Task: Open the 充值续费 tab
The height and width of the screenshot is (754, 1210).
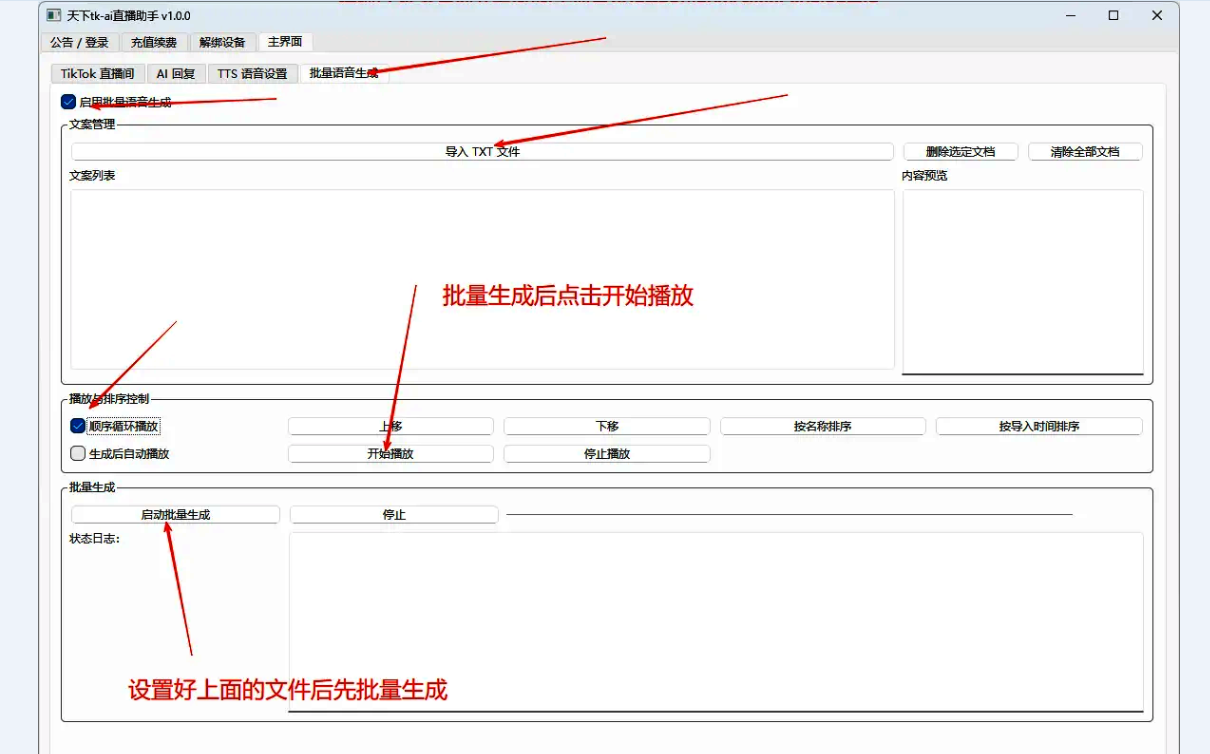Action: (154, 42)
